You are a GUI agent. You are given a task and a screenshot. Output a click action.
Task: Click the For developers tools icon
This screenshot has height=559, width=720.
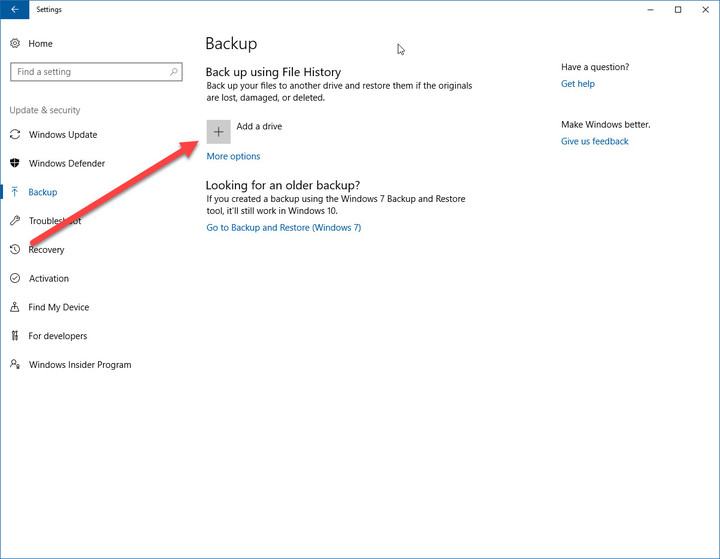coord(15,336)
